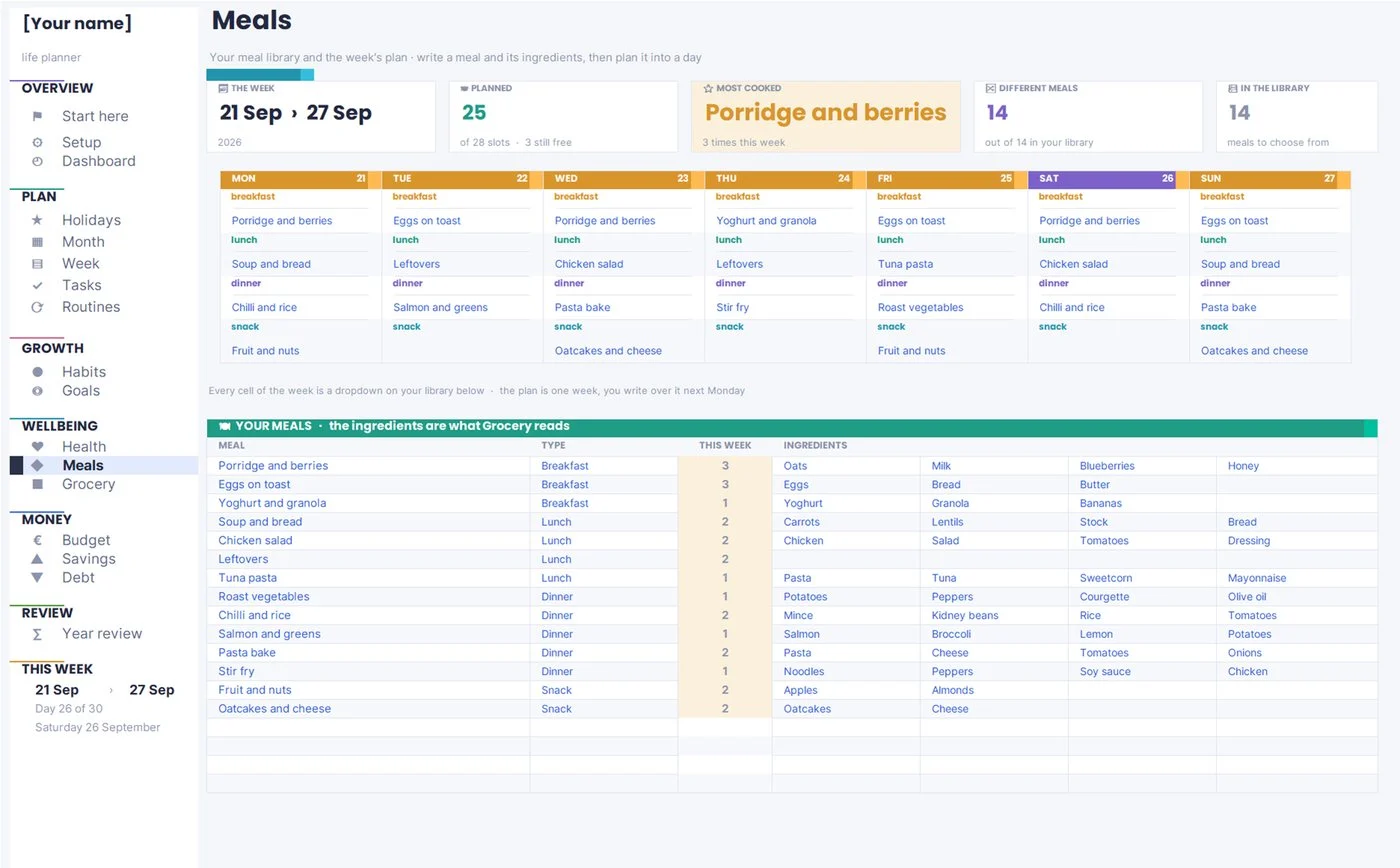Click the star icon beside MOST COOKED

[708, 88]
